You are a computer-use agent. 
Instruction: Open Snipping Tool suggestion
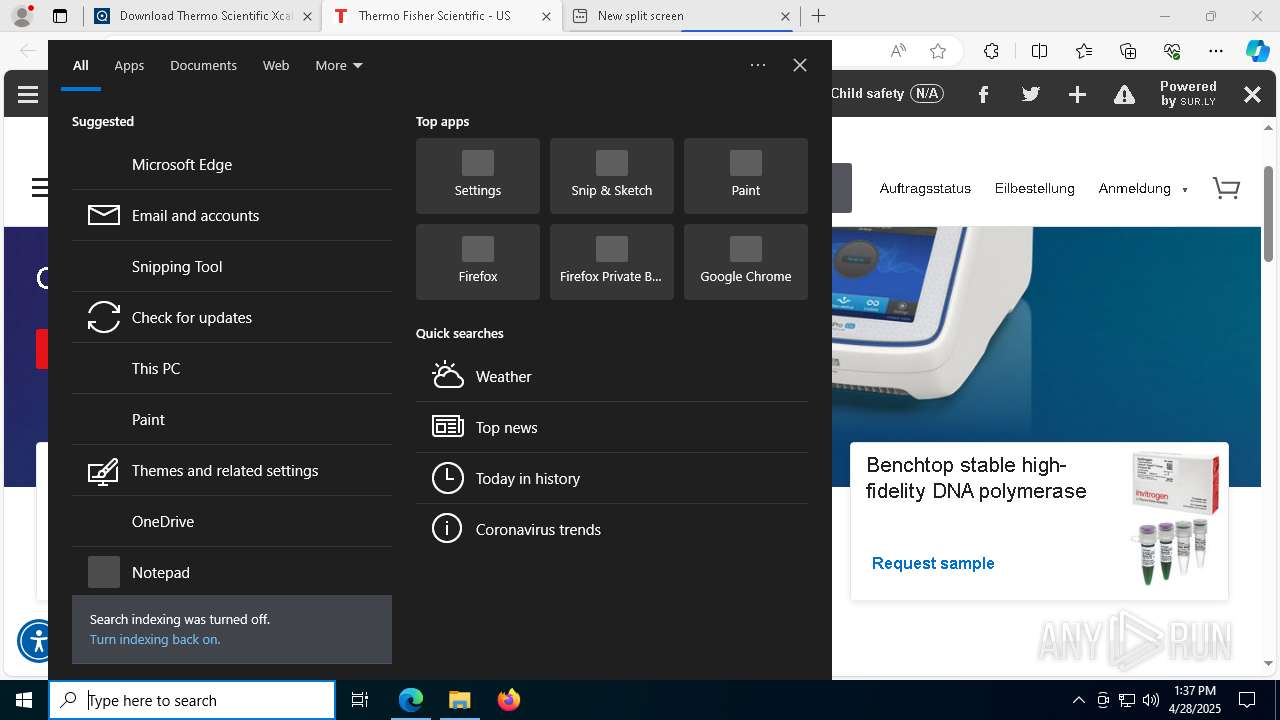(232, 266)
